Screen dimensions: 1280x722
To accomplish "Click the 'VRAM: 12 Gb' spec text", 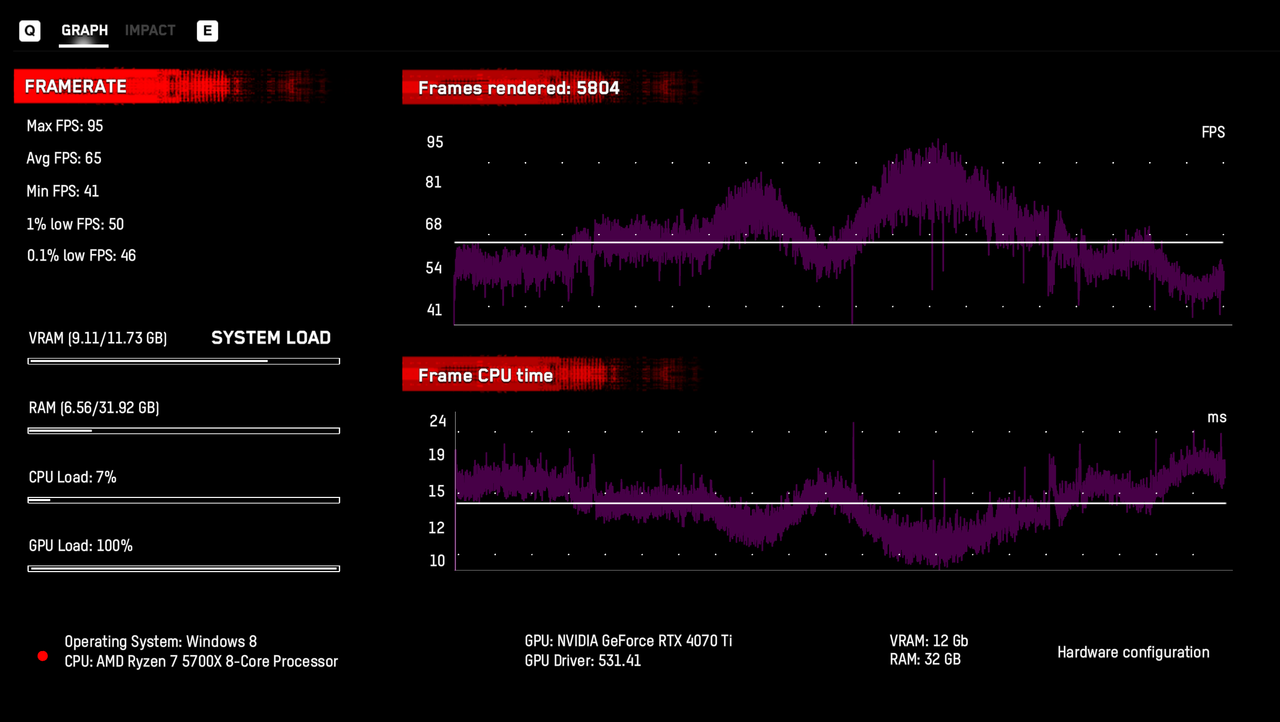I will (x=929, y=641).
